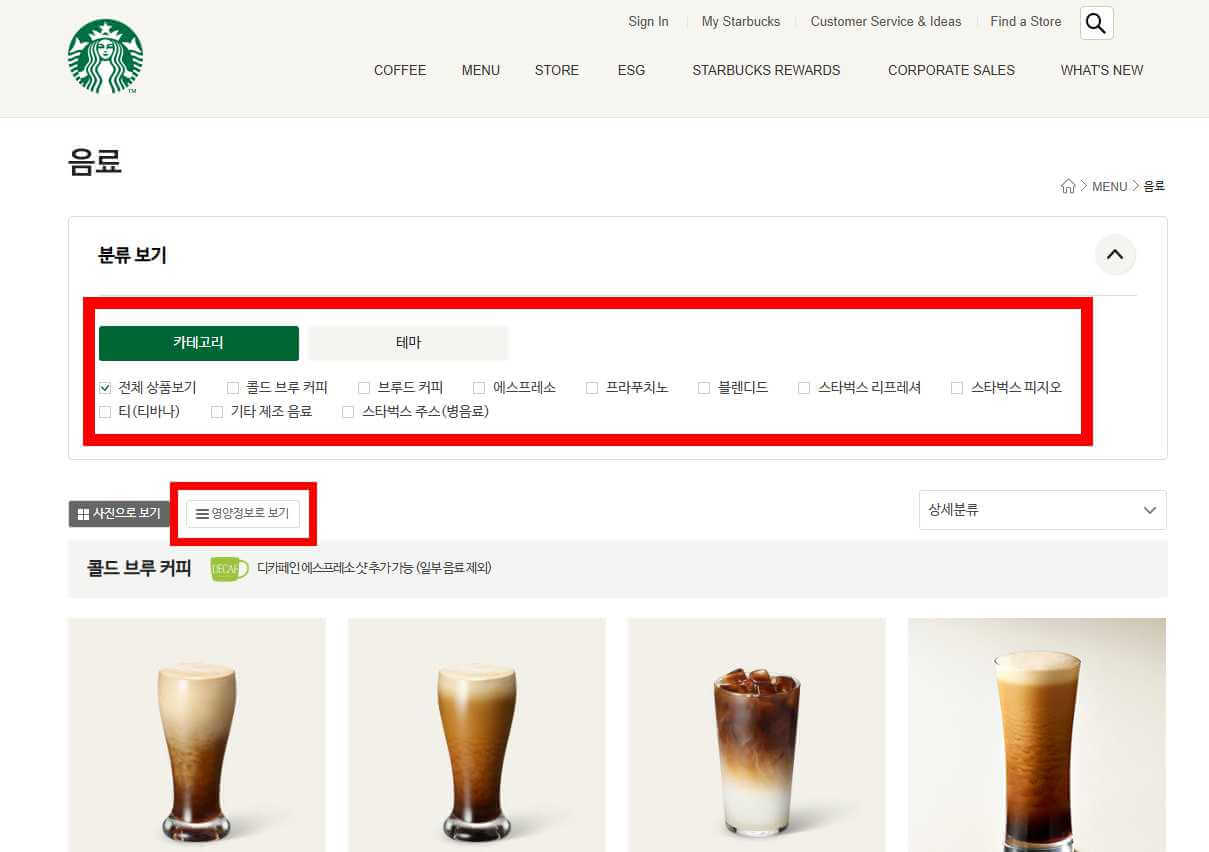Switch to the 테마 tab
The image size is (1209, 852).
[x=408, y=343]
